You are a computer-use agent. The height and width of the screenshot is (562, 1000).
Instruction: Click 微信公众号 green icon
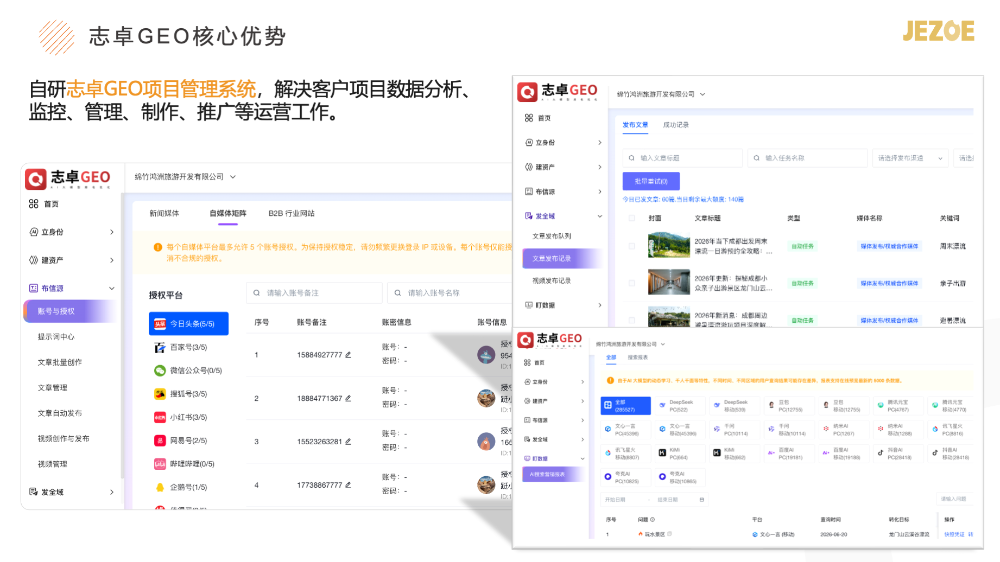pos(159,371)
